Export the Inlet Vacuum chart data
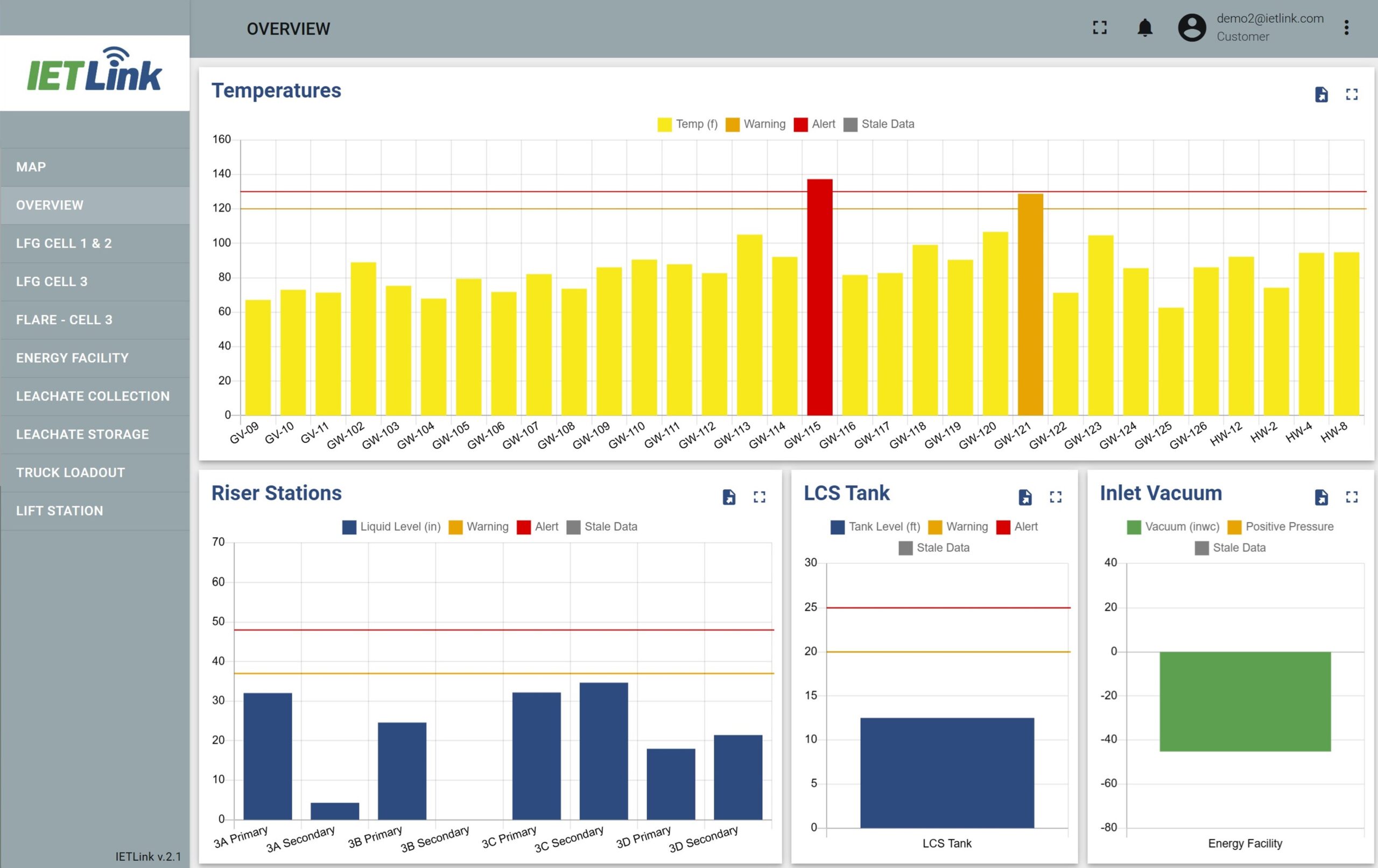The width and height of the screenshot is (1378, 868). [x=1321, y=497]
